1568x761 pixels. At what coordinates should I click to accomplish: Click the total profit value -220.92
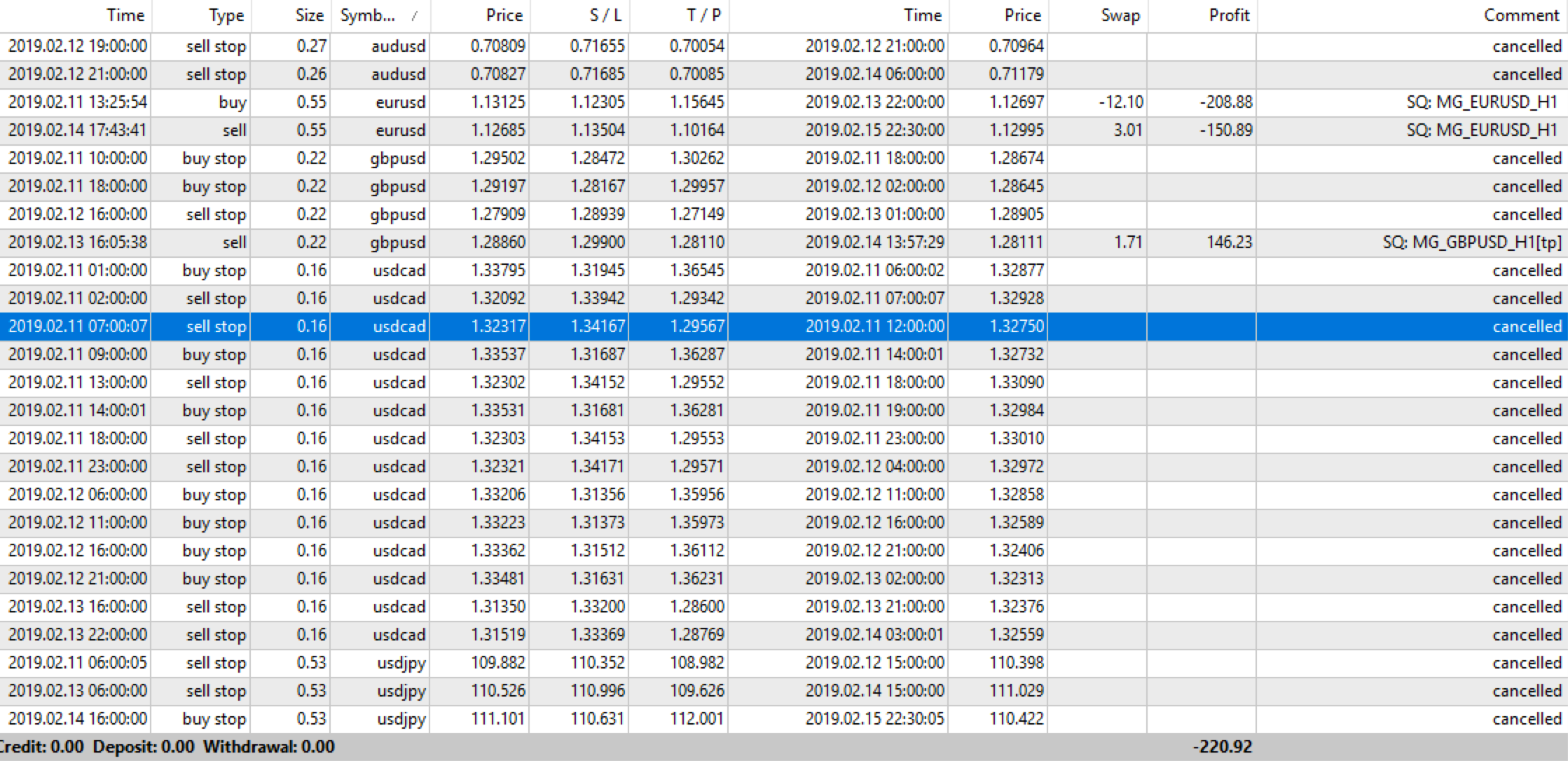(1222, 747)
